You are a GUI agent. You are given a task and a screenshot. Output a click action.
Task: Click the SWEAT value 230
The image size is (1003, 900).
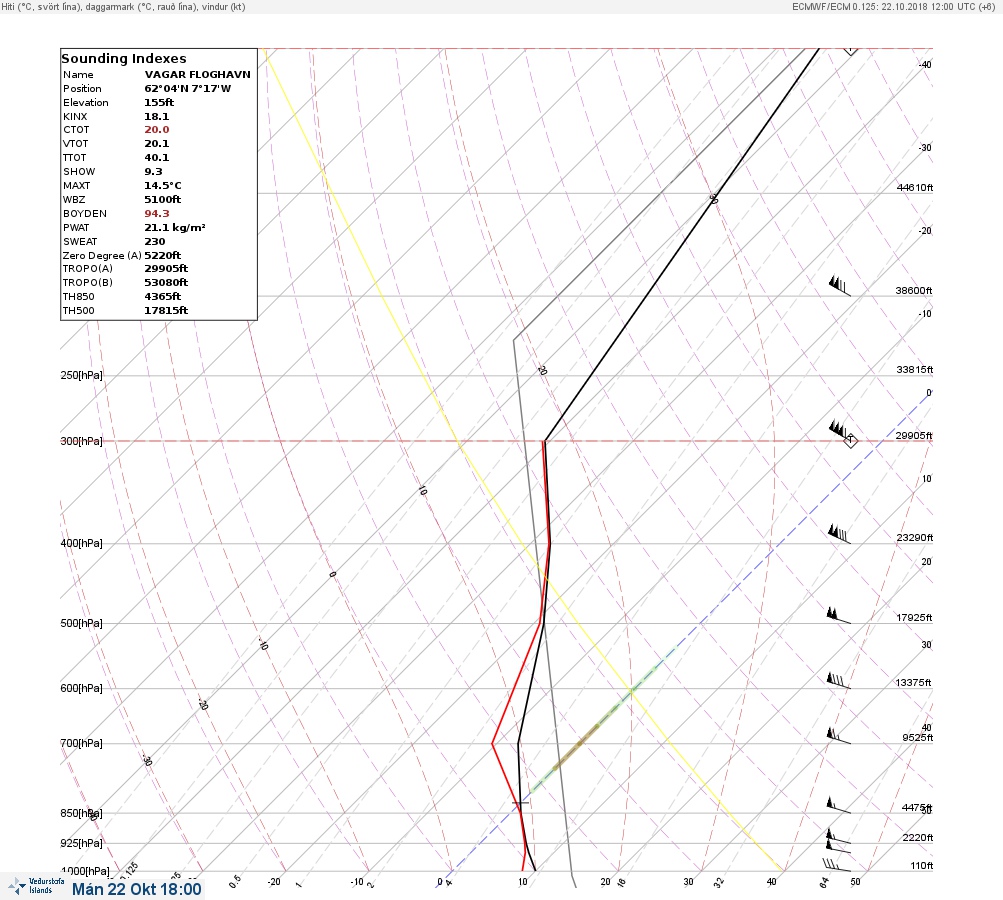(155, 242)
